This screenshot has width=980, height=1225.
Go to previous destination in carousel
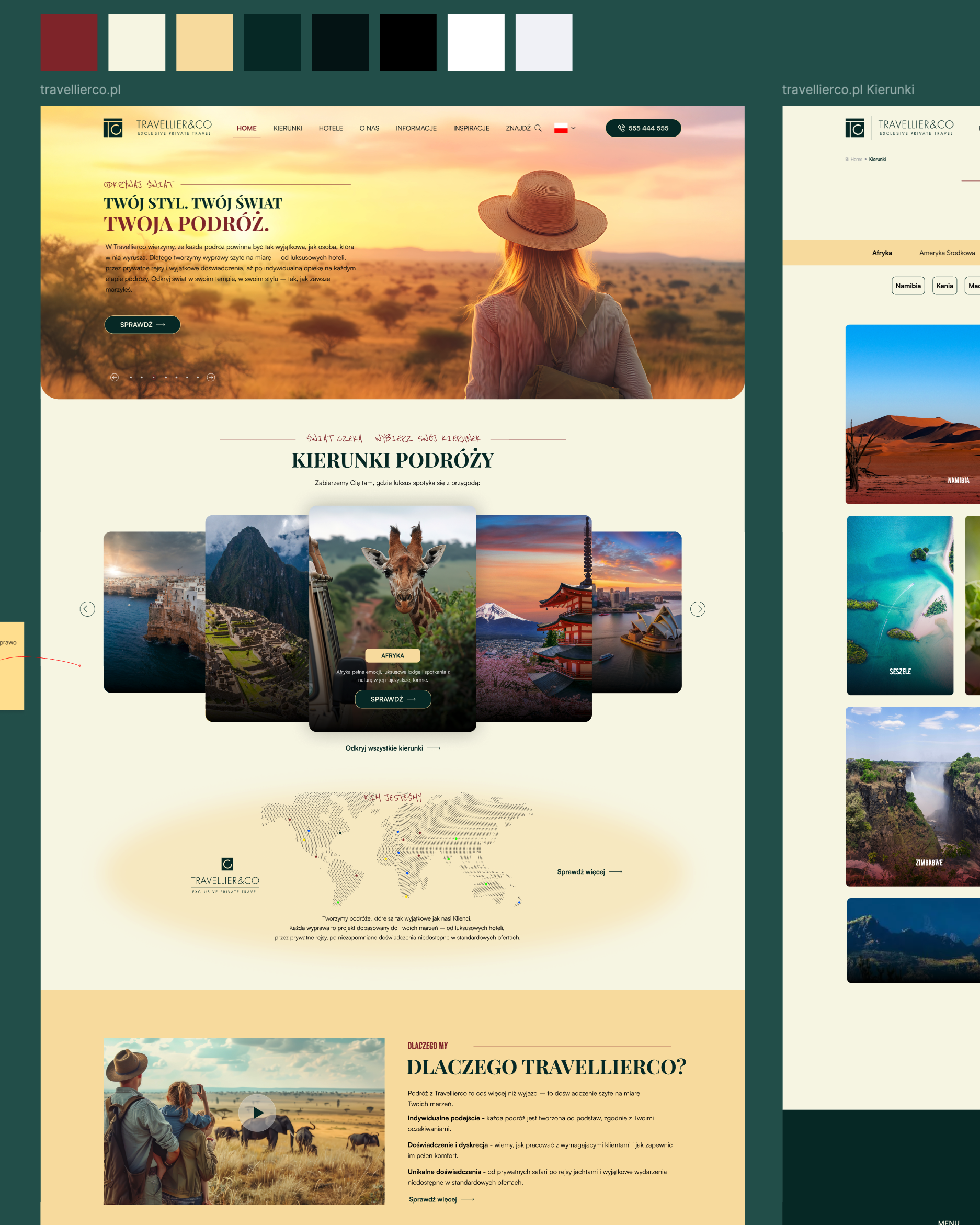point(87,609)
